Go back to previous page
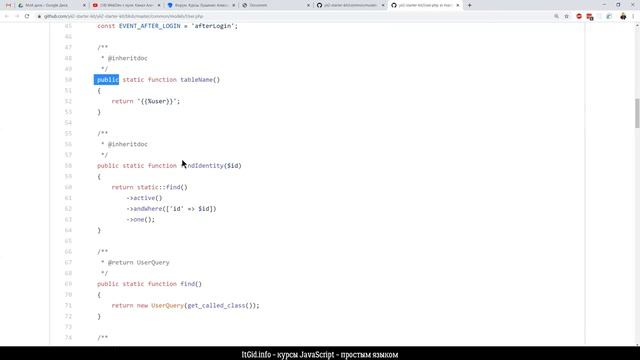 click(7, 16)
